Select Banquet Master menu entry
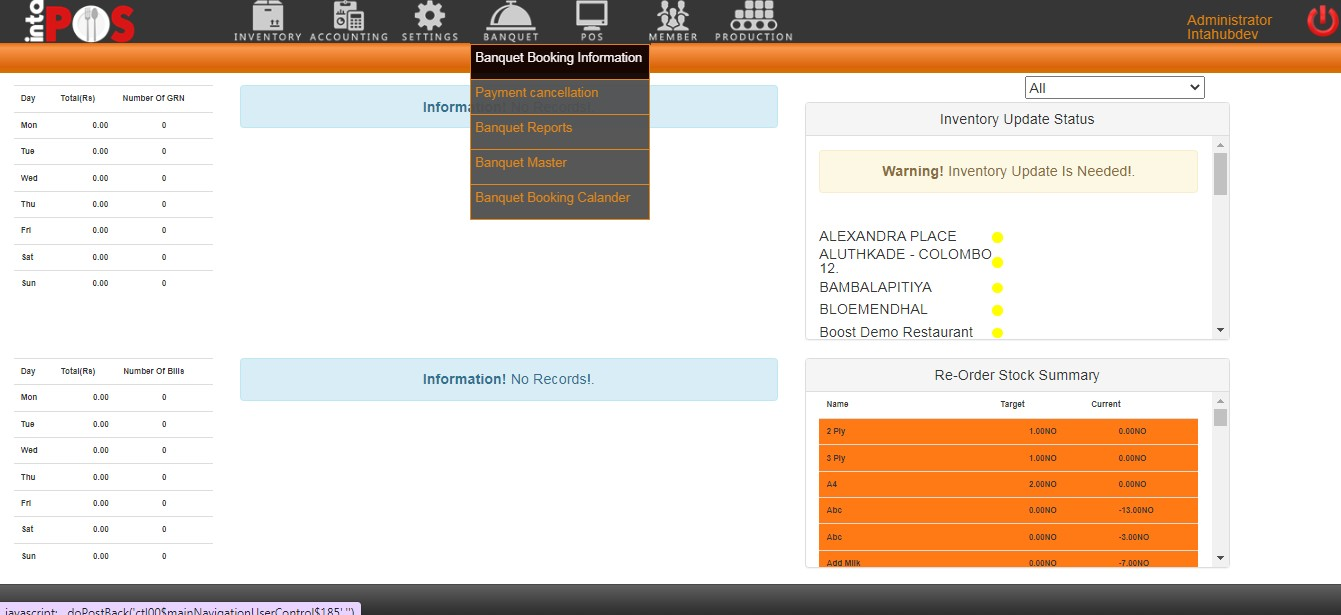The image size is (1341, 615). (x=521, y=163)
